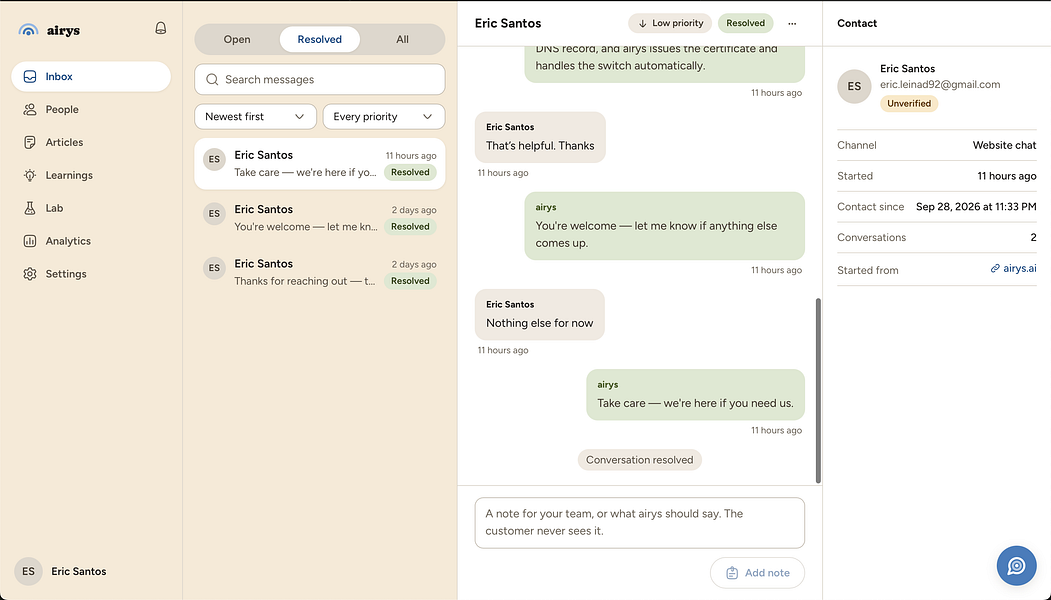This screenshot has width=1051, height=600.
Task: Click the ES avatar beside the account name
Action: tap(28, 572)
